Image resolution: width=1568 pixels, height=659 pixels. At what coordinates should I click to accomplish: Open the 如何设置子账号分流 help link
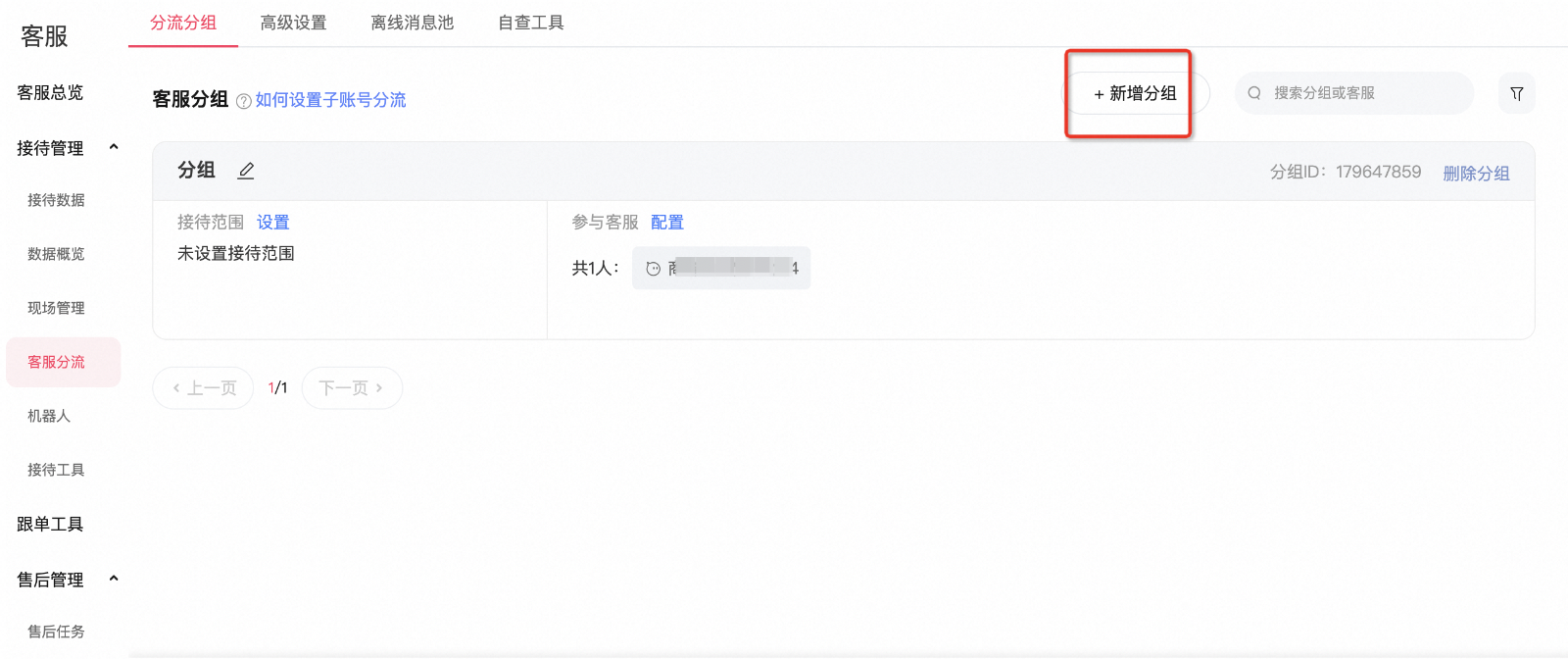[x=330, y=100]
